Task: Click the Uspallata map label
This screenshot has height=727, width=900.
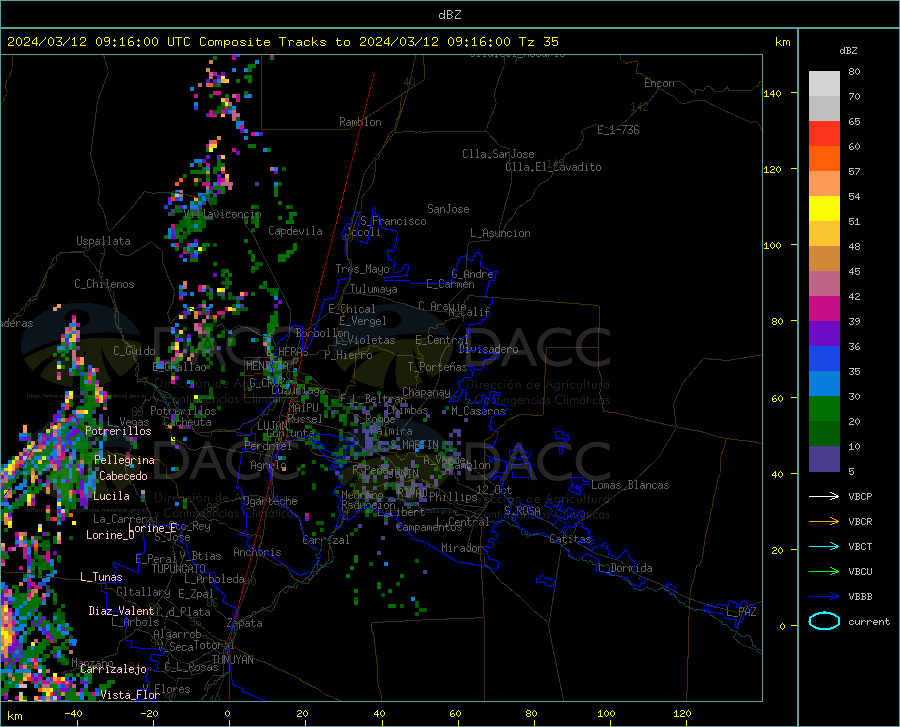Action: point(103,241)
